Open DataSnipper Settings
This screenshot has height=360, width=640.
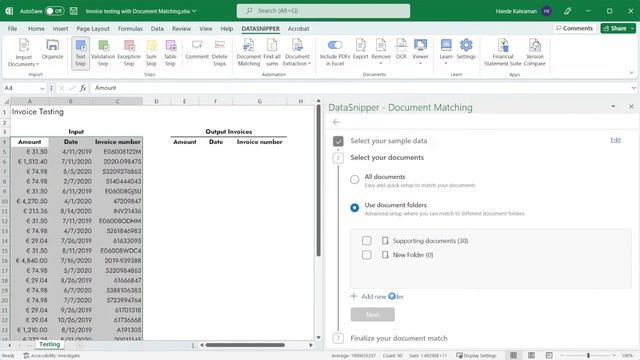click(466, 49)
